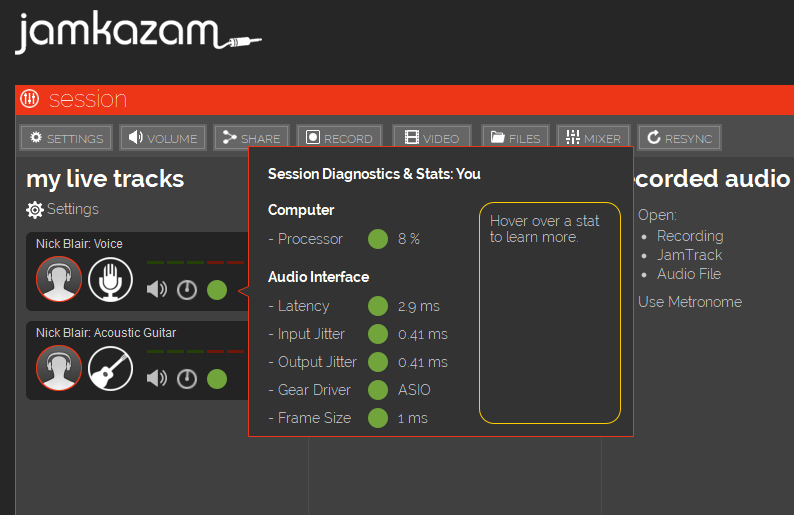The height and width of the screenshot is (515, 794).
Task: Adjust the Voice track pan knob
Action: (187, 290)
